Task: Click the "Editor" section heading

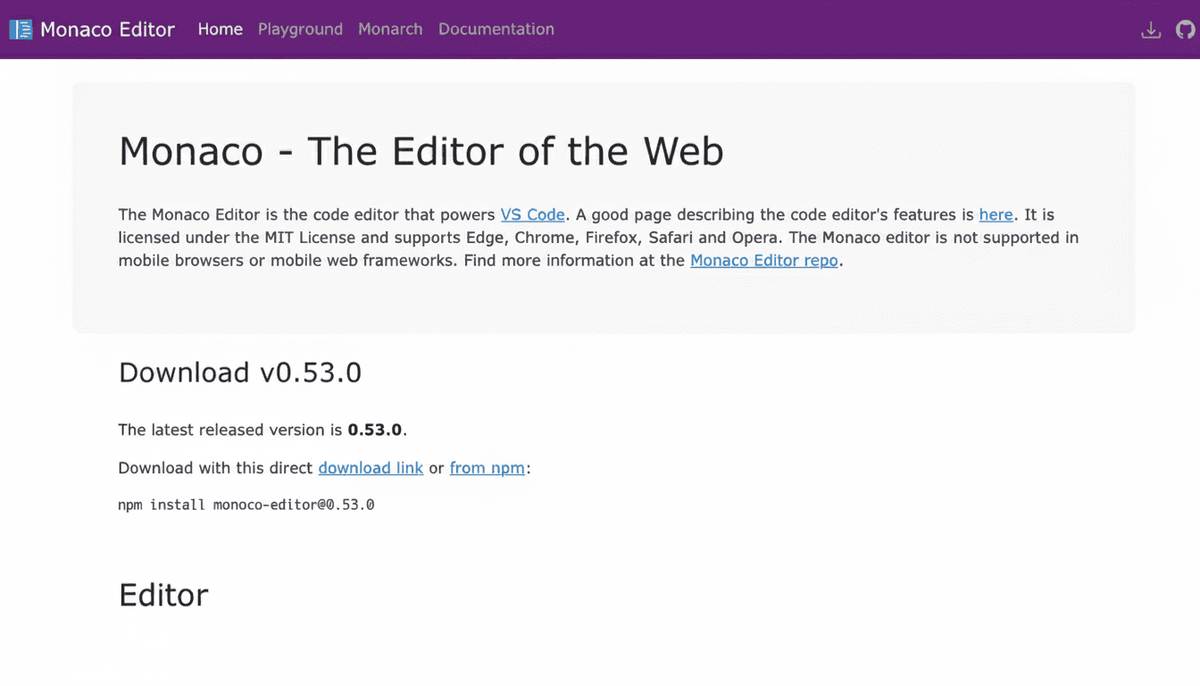Action: (164, 595)
